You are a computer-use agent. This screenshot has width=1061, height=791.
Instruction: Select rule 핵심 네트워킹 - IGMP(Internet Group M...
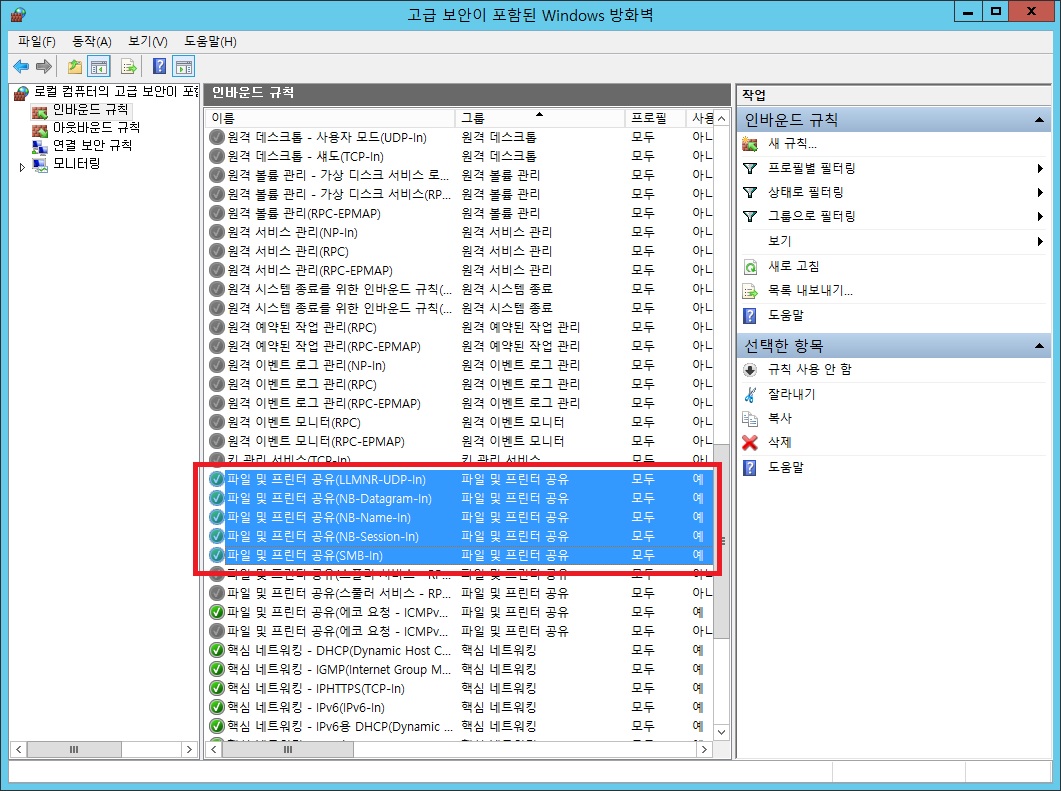pyautogui.click(x=460, y=669)
